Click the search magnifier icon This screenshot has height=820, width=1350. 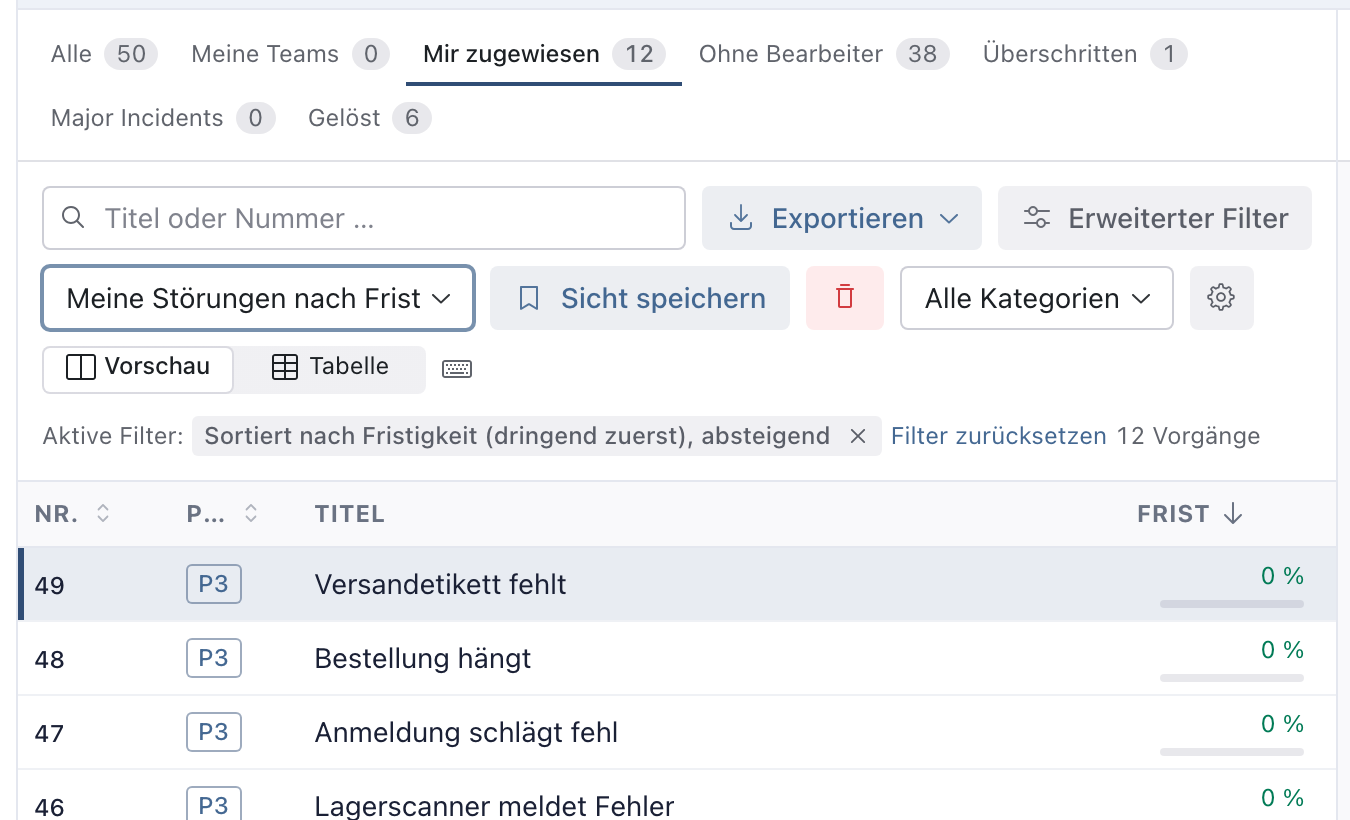click(x=73, y=218)
